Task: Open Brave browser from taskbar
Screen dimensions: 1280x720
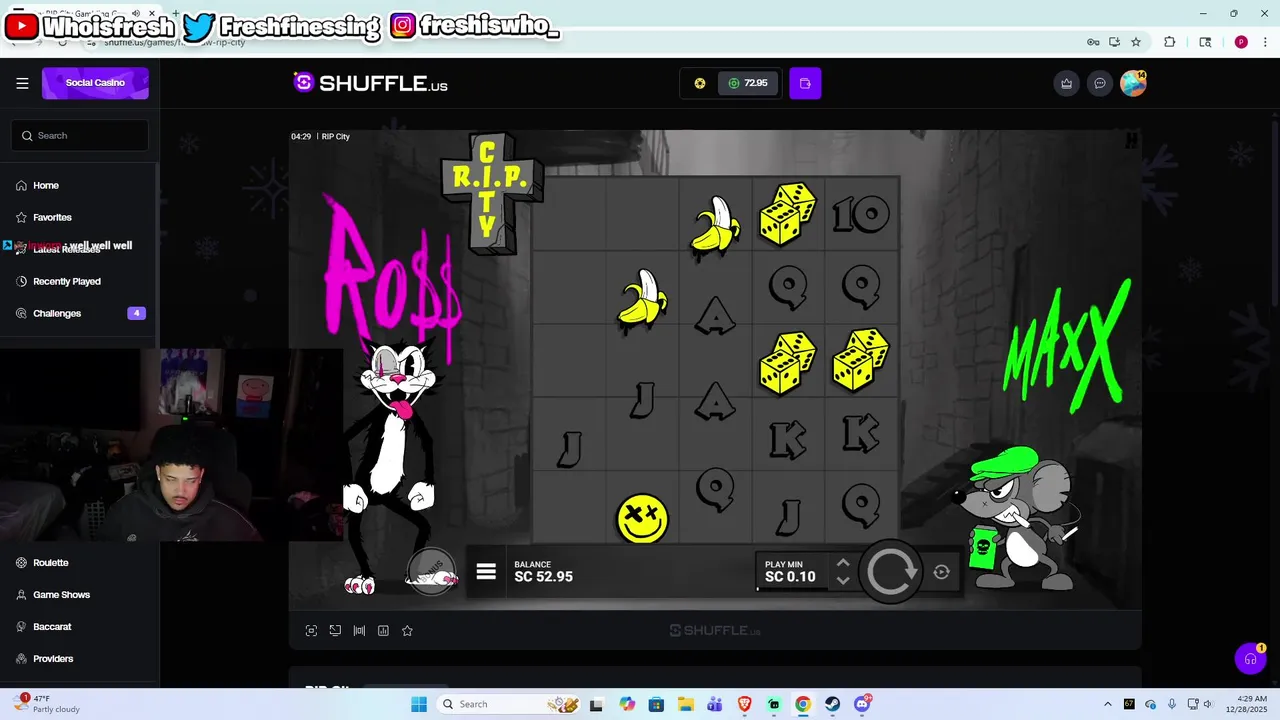Action: (x=744, y=704)
